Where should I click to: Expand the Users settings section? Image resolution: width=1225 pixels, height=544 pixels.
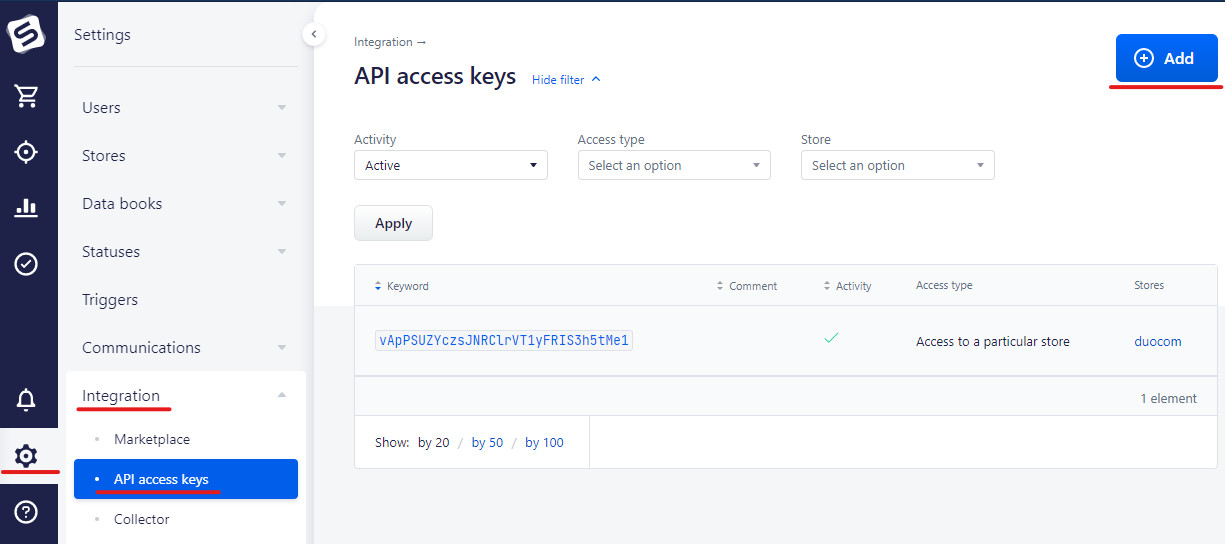point(184,108)
